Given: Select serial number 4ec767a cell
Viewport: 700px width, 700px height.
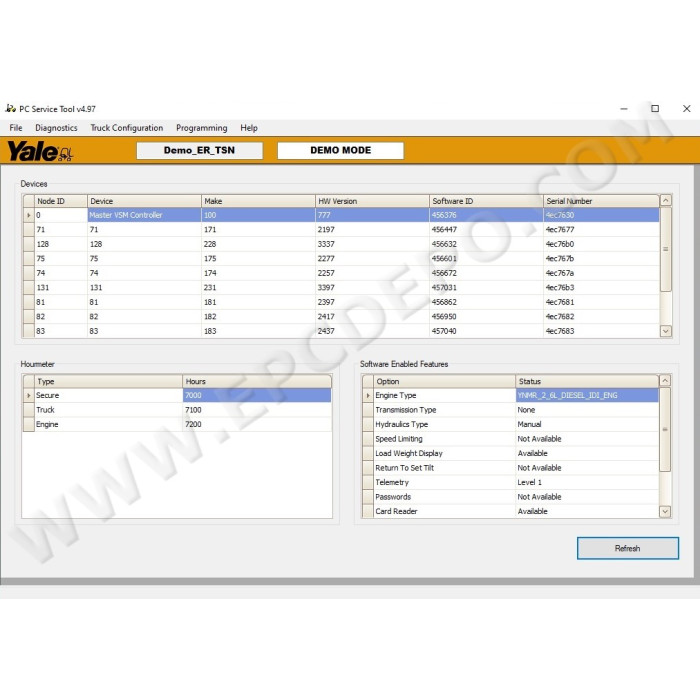Looking at the screenshot, I should (601, 273).
